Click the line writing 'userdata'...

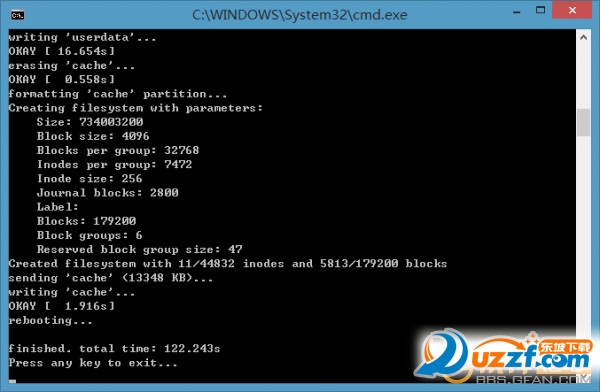coord(82,37)
